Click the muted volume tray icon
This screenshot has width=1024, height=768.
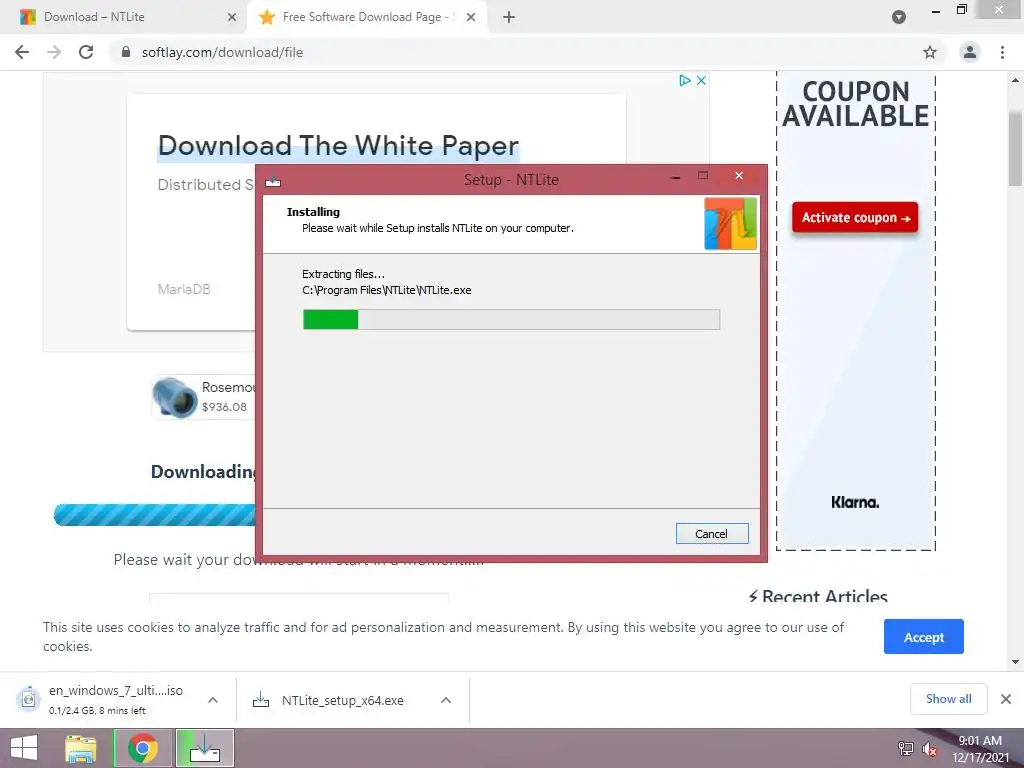pyautogui.click(x=930, y=749)
